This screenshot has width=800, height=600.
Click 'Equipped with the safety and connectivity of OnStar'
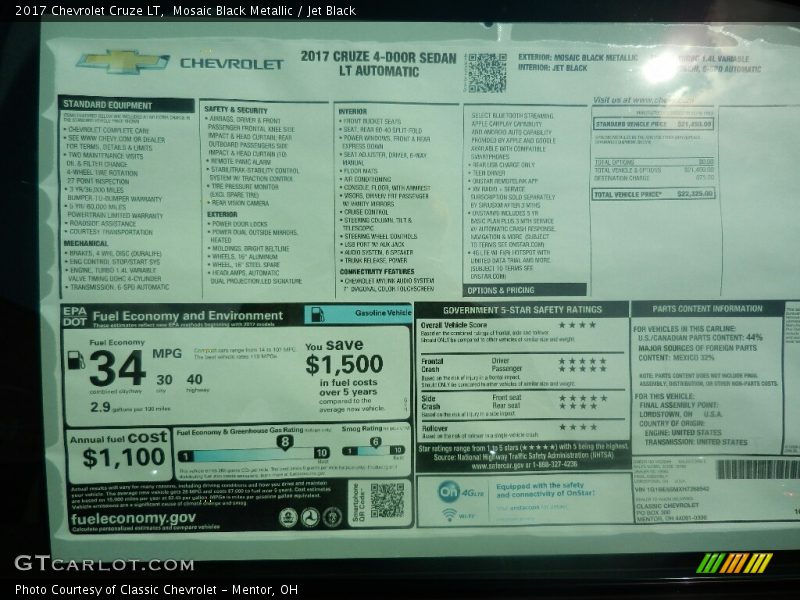pos(545,490)
